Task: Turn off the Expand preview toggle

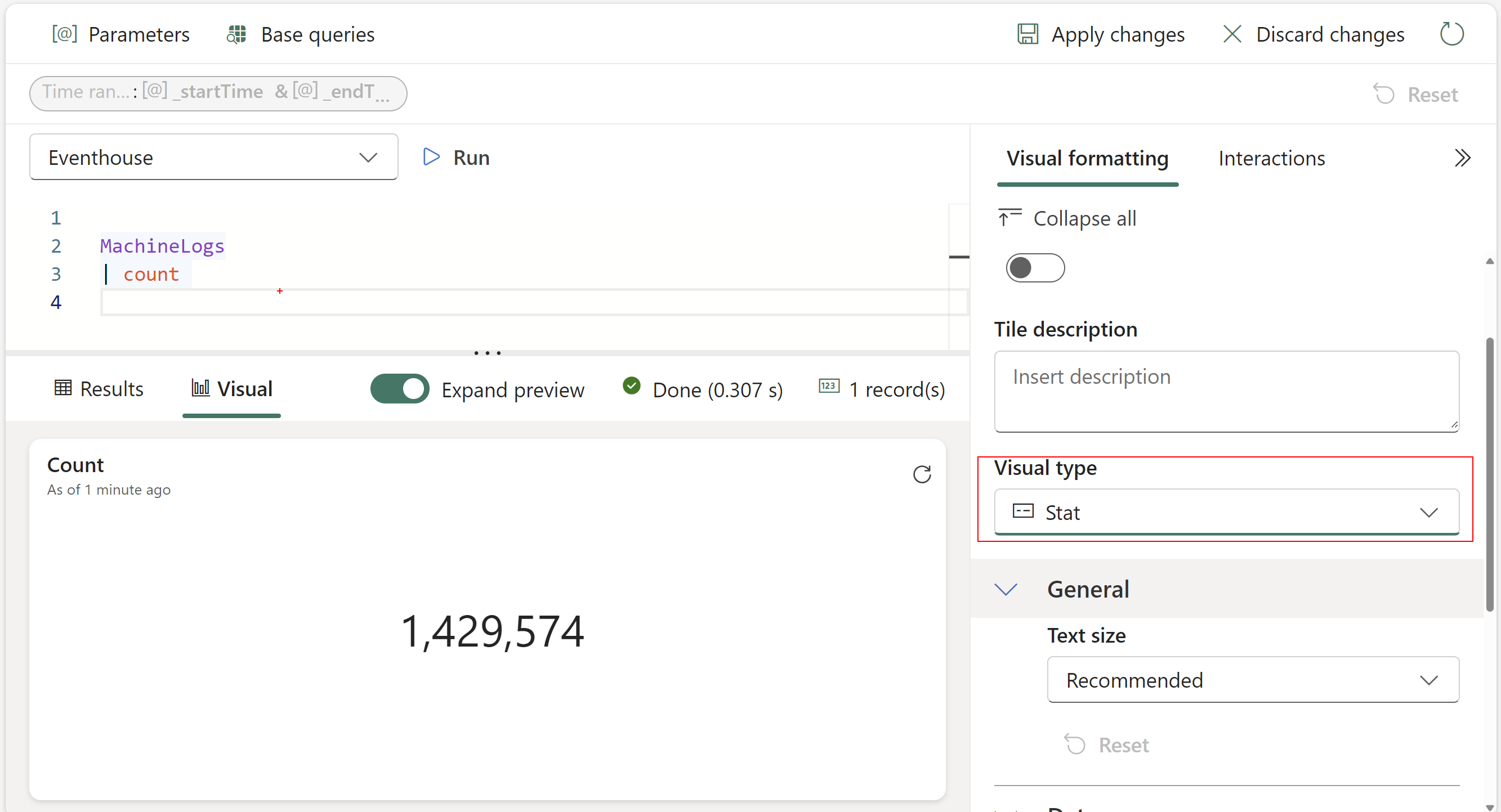Action: 400,388
